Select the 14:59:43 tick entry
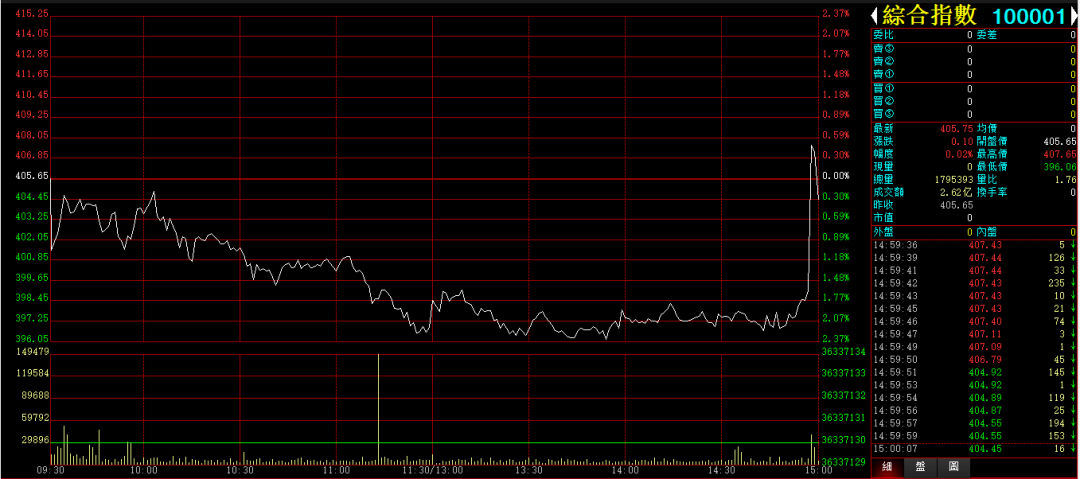Image resolution: width=1080 pixels, height=479 pixels. [974, 296]
